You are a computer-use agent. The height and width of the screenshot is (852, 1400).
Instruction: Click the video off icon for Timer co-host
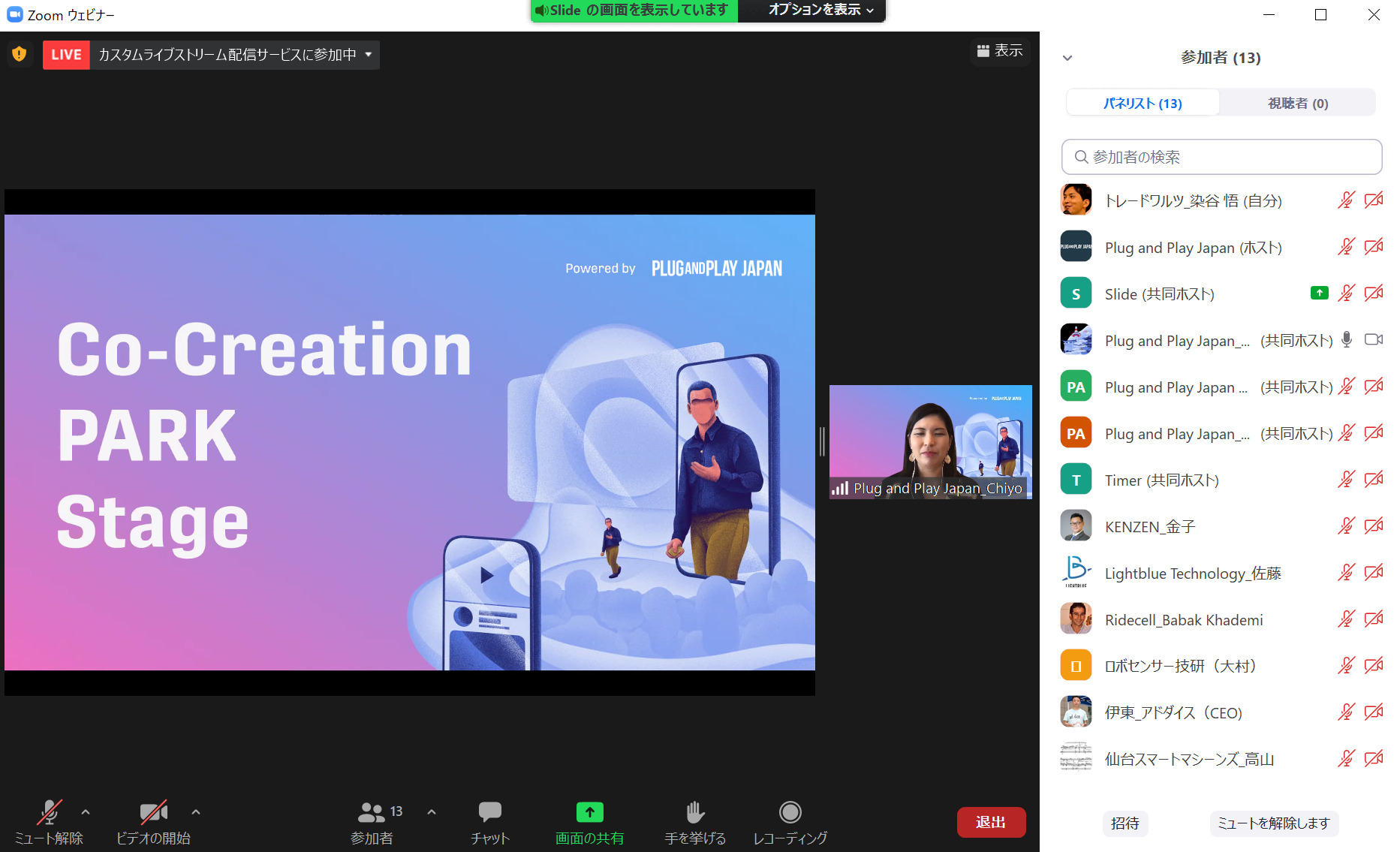click(x=1374, y=480)
